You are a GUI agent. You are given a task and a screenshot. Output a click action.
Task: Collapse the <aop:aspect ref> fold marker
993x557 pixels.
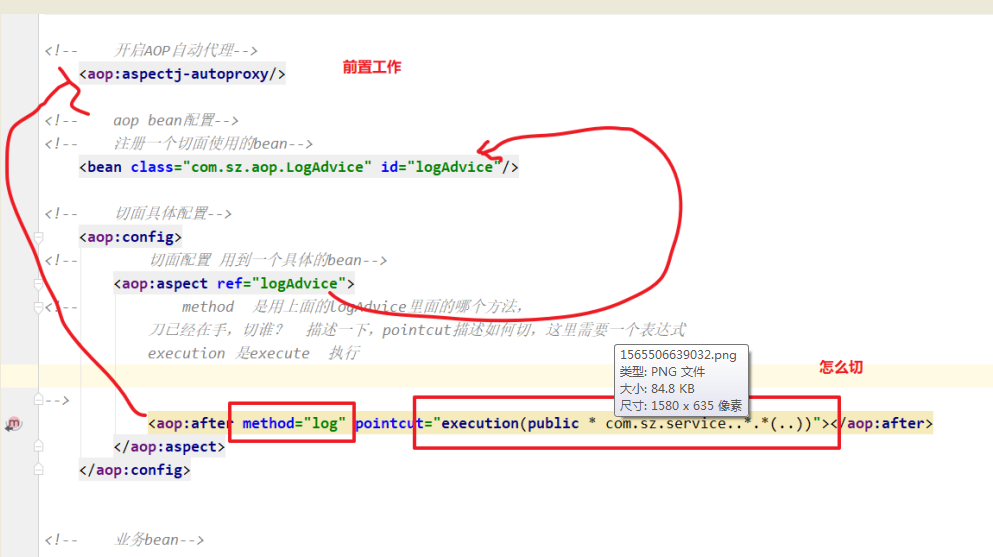[39, 284]
